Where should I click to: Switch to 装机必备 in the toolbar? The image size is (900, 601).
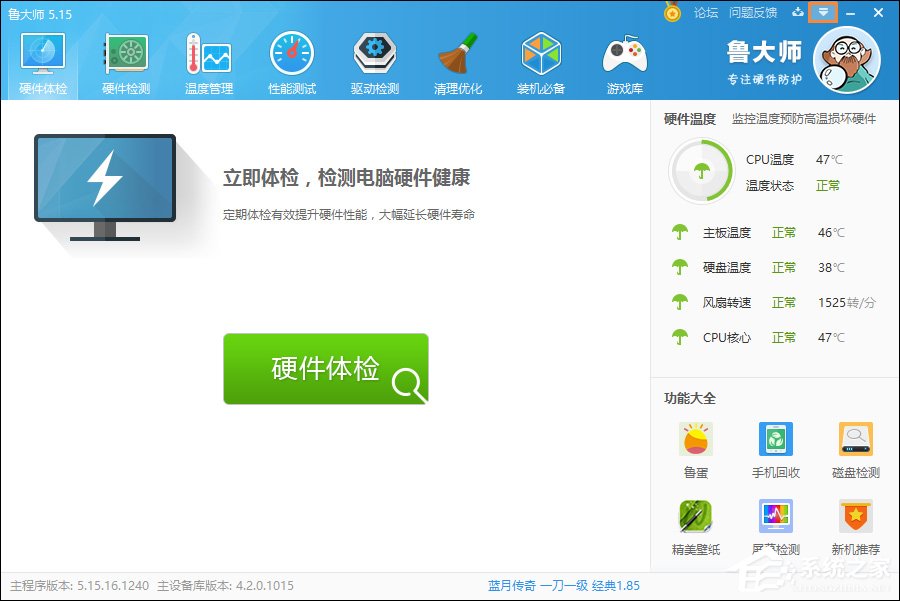point(540,58)
